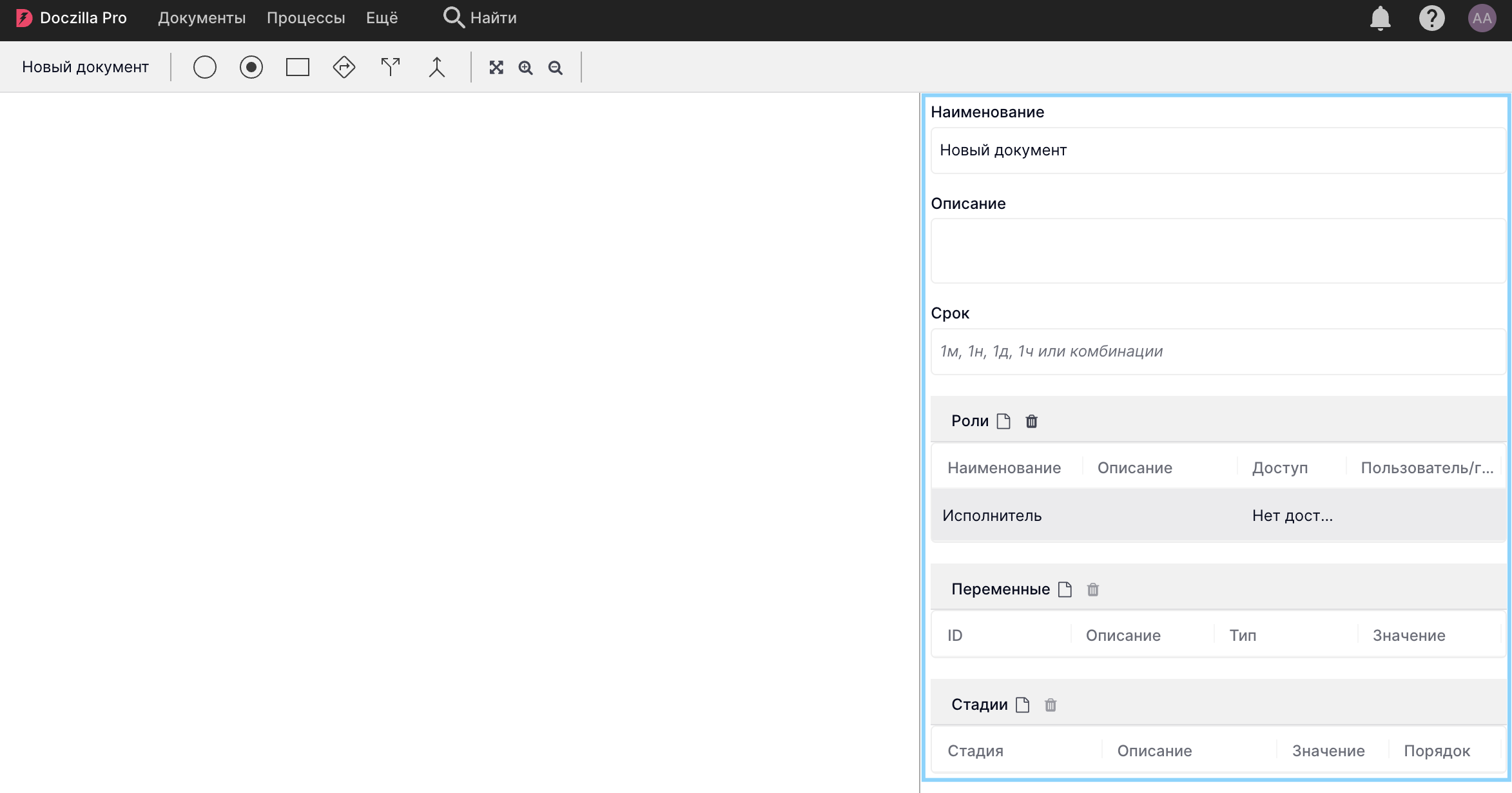
Task: Click Описание header in Переменные table
Action: tap(1123, 636)
